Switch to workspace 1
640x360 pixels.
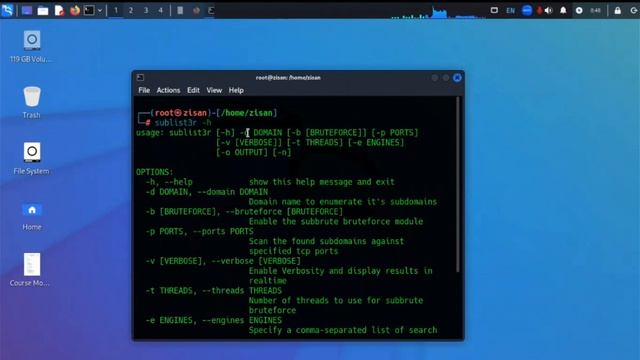[x=116, y=11]
